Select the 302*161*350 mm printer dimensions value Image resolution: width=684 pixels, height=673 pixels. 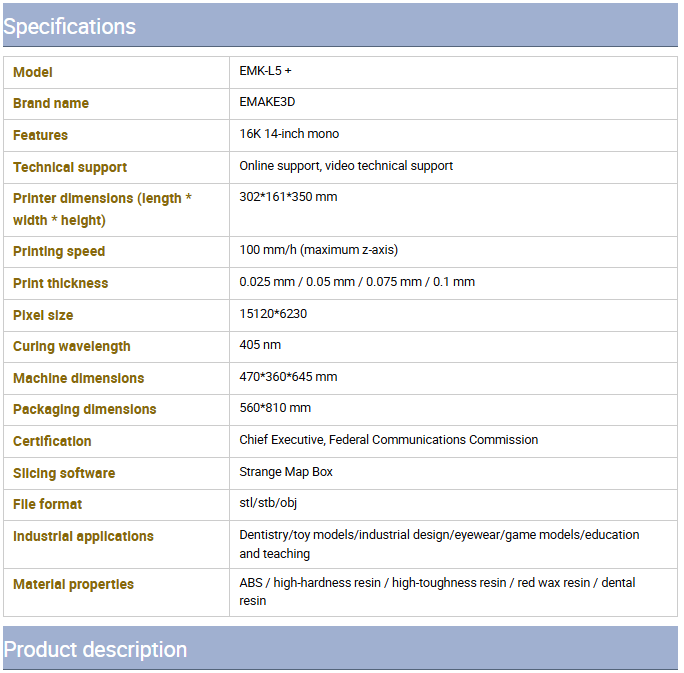coord(288,197)
